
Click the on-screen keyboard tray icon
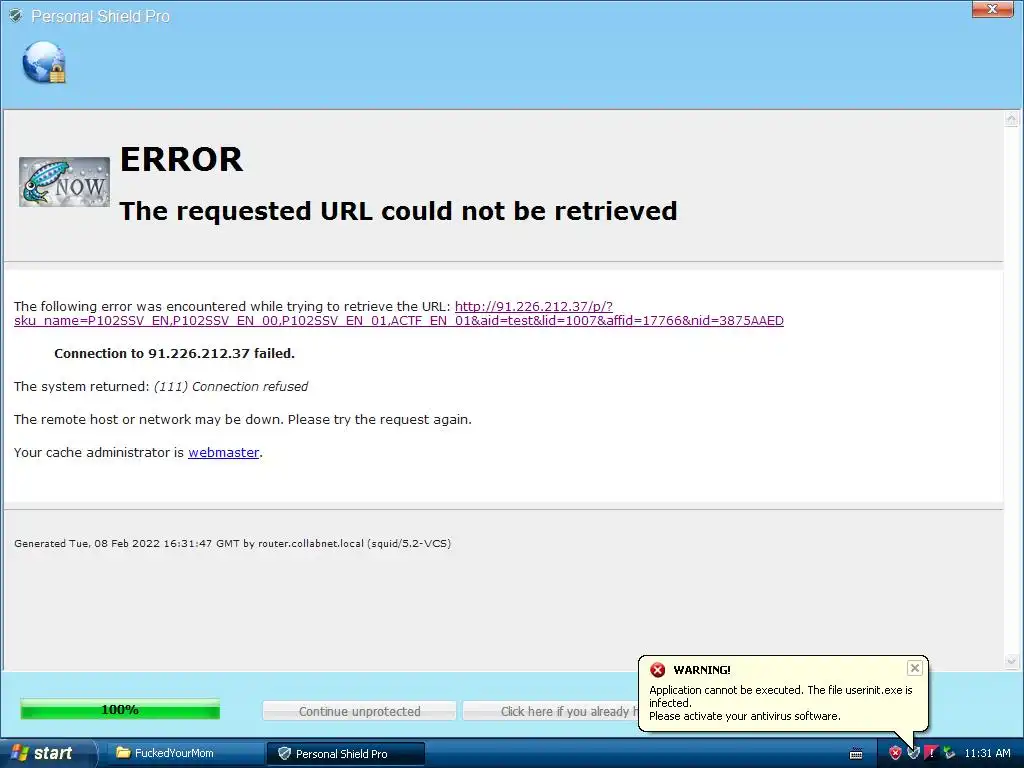tap(856, 754)
